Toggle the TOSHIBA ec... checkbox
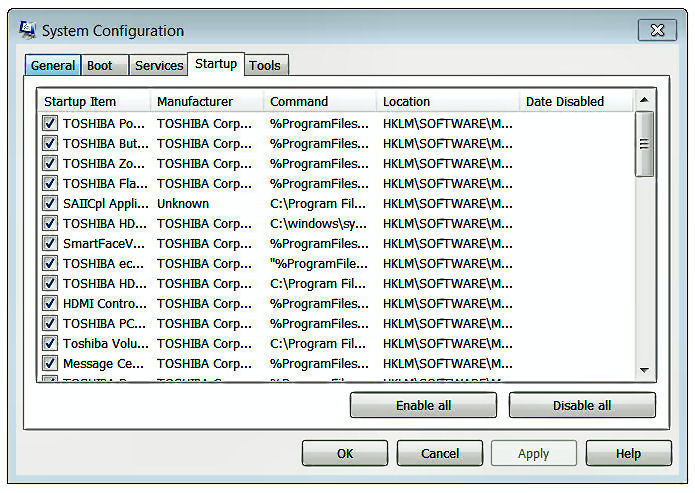Screen dimensions: 695x493 tap(50, 263)
